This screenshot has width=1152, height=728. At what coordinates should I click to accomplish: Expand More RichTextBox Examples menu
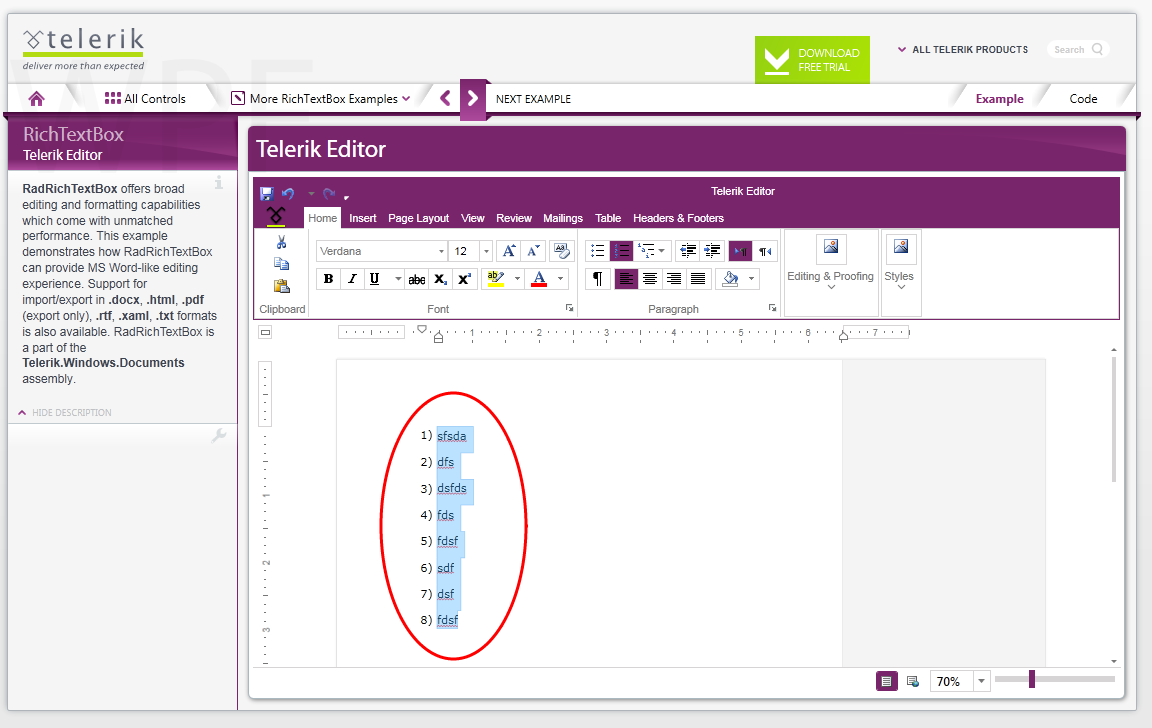pos(321,98)
